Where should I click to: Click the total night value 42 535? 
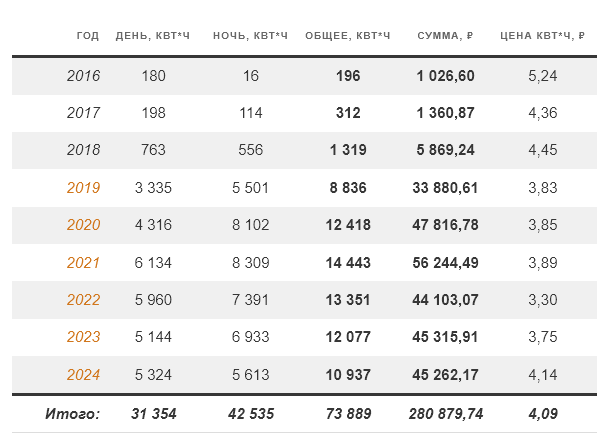(250, 413)
